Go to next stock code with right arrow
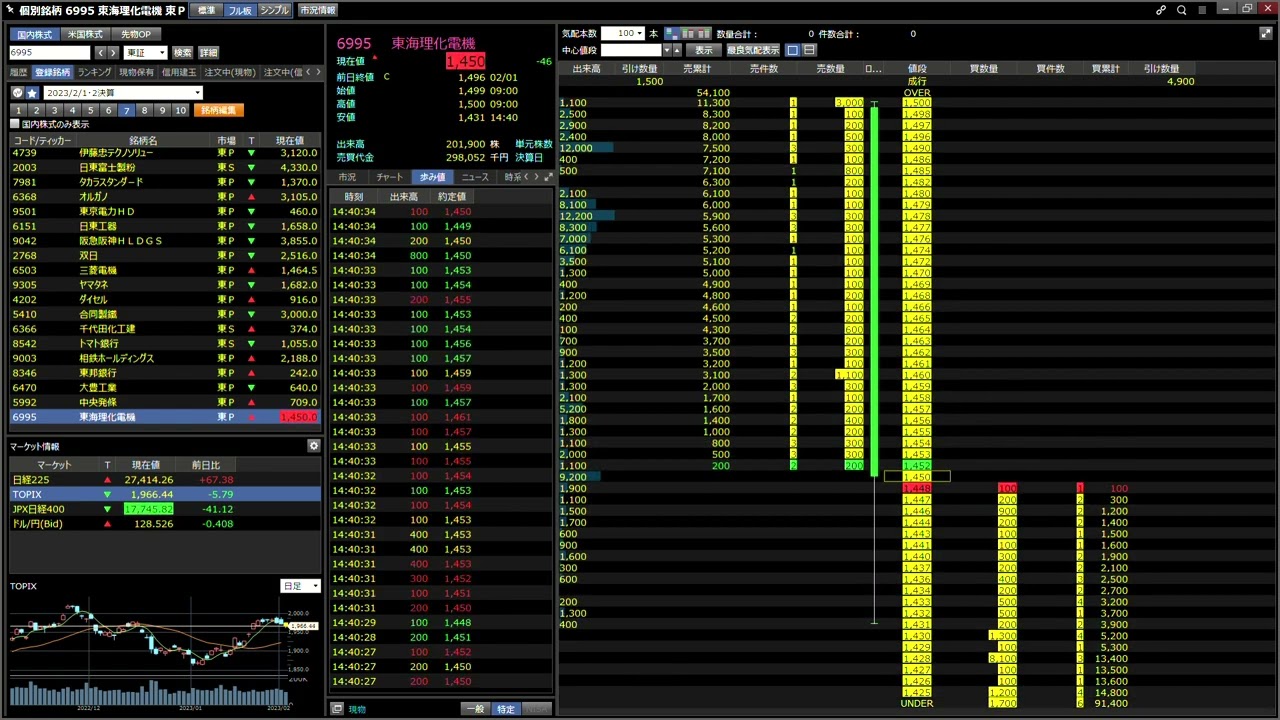Viewport: 1280px width, 720px height. pyautogui.click(x=113, y=52)
